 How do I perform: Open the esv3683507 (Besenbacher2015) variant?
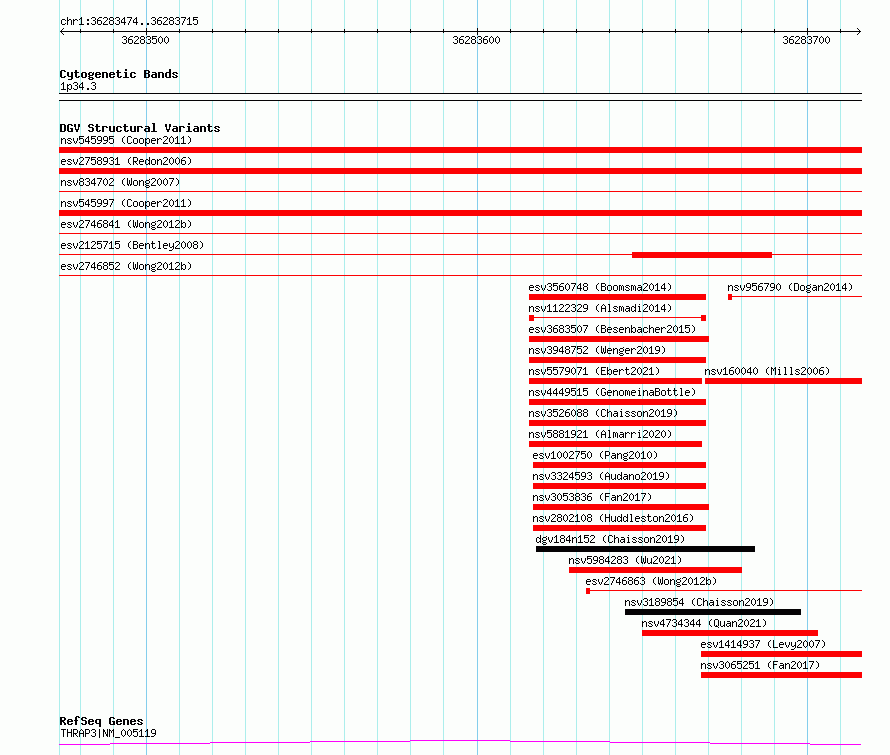pyautogui.click(x=612, y=329)
